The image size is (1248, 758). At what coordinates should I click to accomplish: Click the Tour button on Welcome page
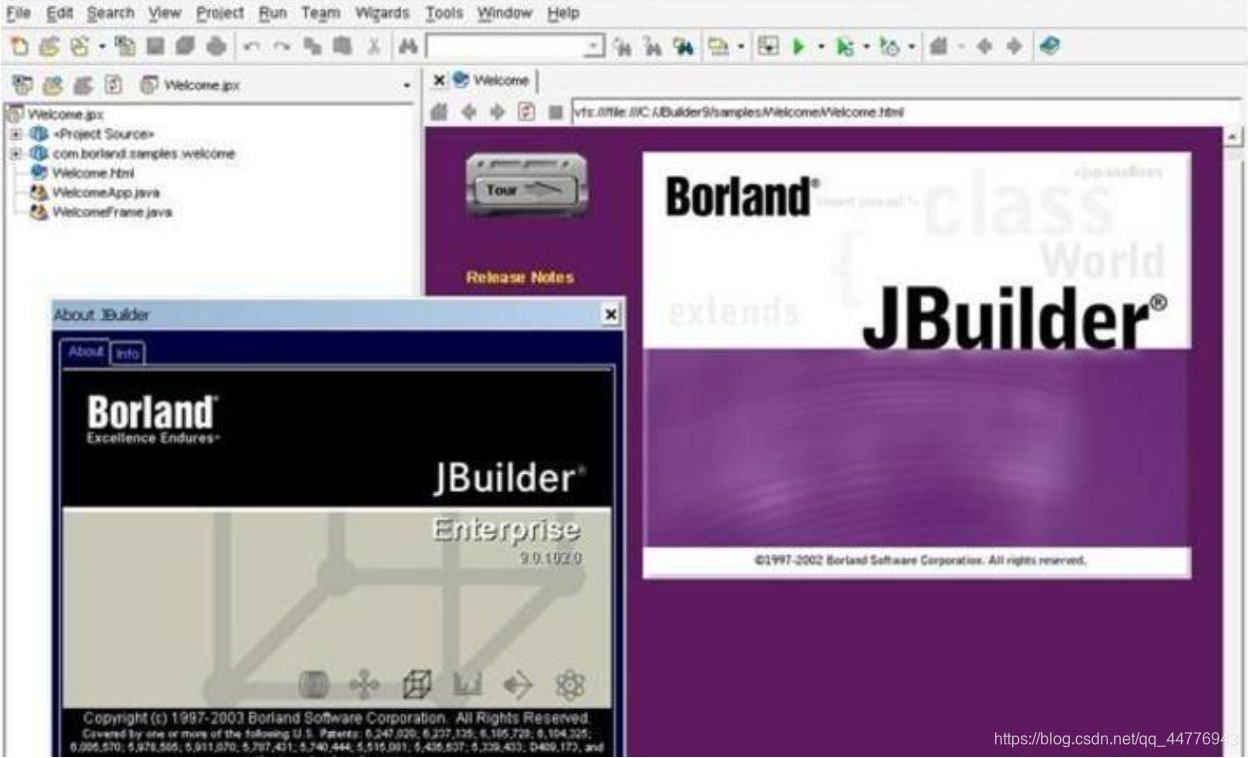[528, 188]
